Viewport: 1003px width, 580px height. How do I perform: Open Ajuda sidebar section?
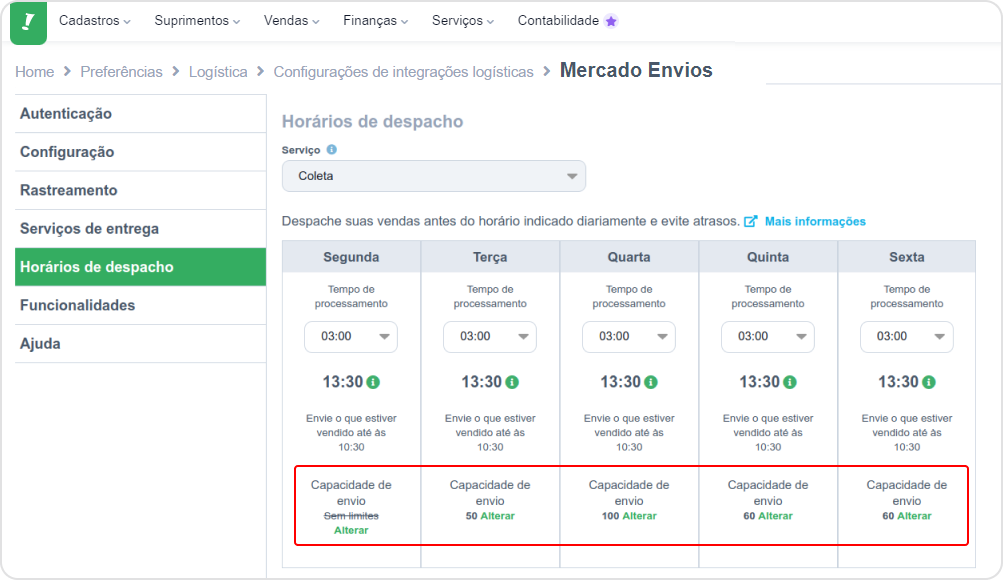[x=140, y=343]
